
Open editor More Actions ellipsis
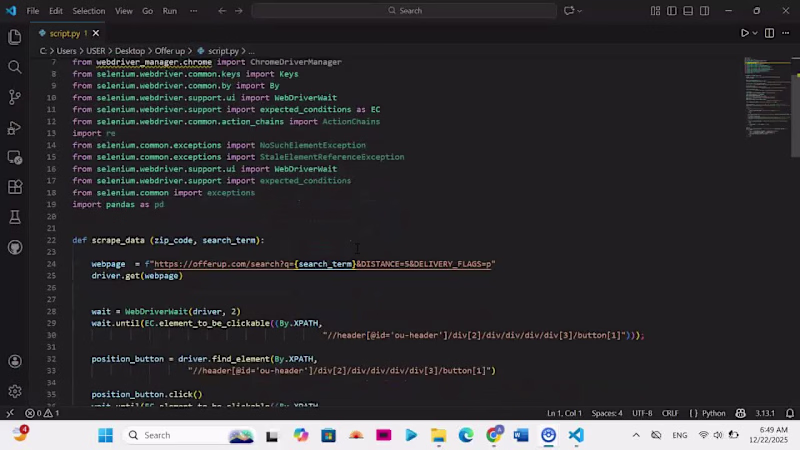coord(786,33)
